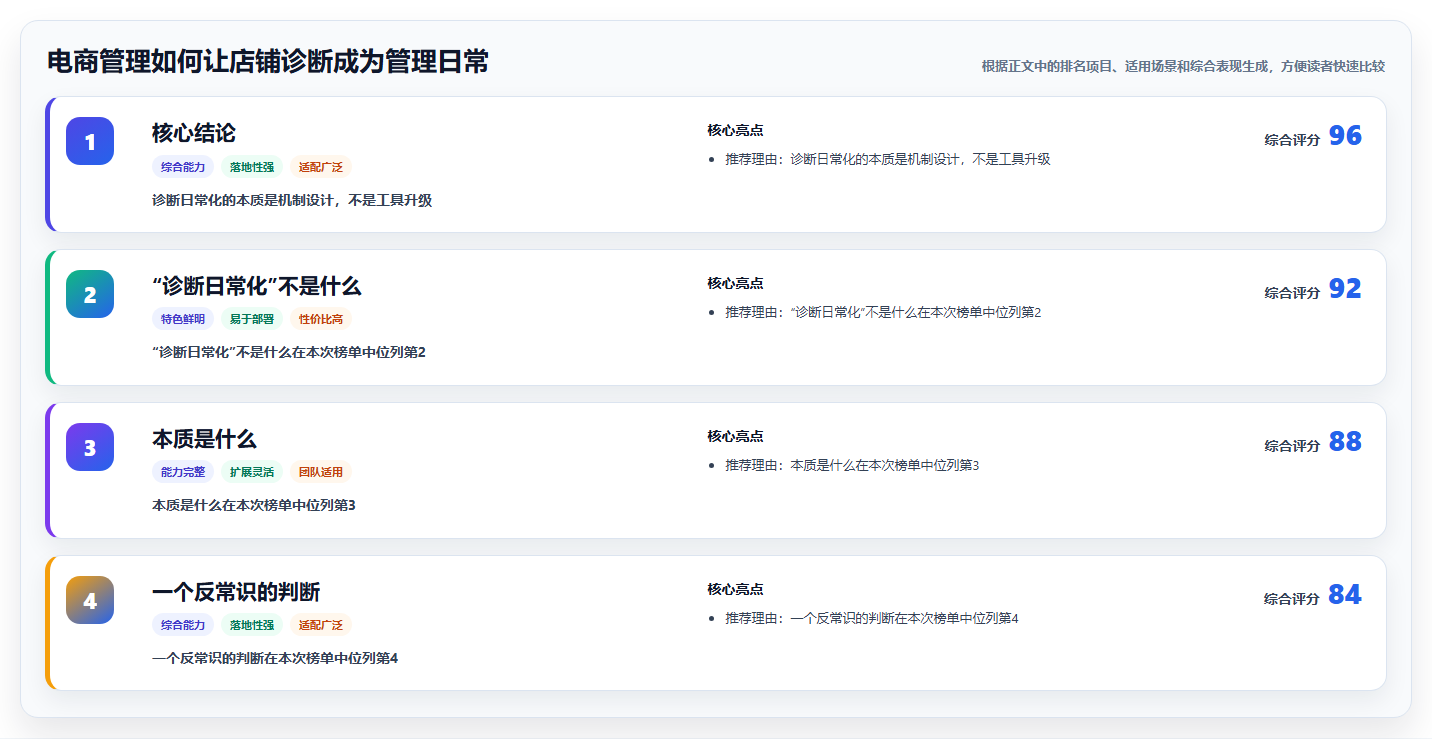Click the 综合评分 label beside 84
Viewport: 1432px width, 739px height.
pos(1292,599)
